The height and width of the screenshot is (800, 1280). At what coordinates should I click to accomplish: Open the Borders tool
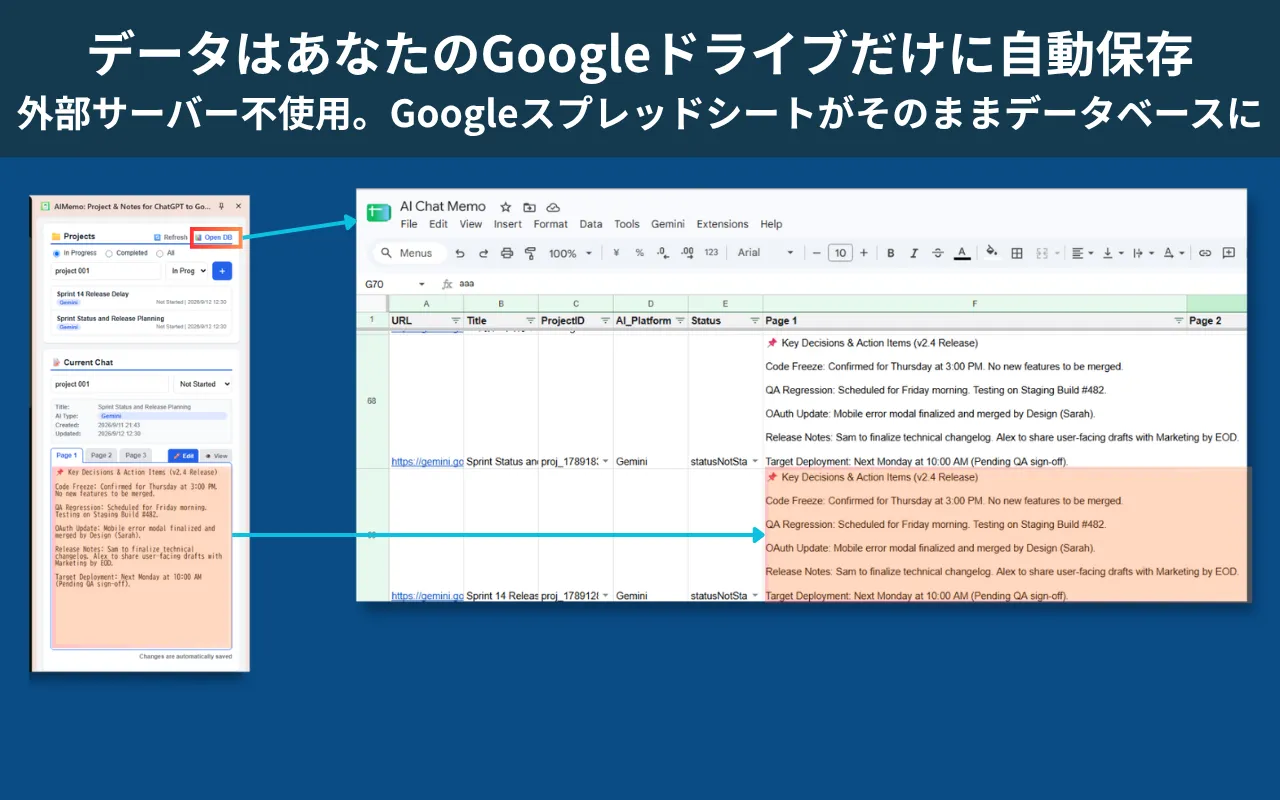click(x=1017, y=253)
